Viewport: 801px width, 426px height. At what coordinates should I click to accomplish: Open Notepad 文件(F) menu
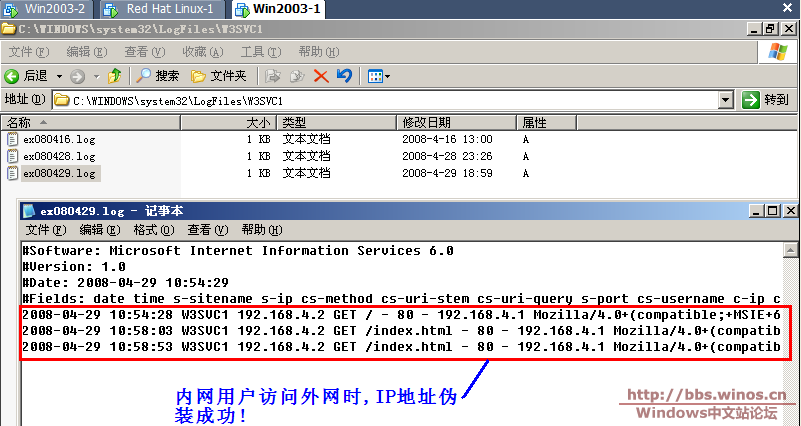coord(46,230)
